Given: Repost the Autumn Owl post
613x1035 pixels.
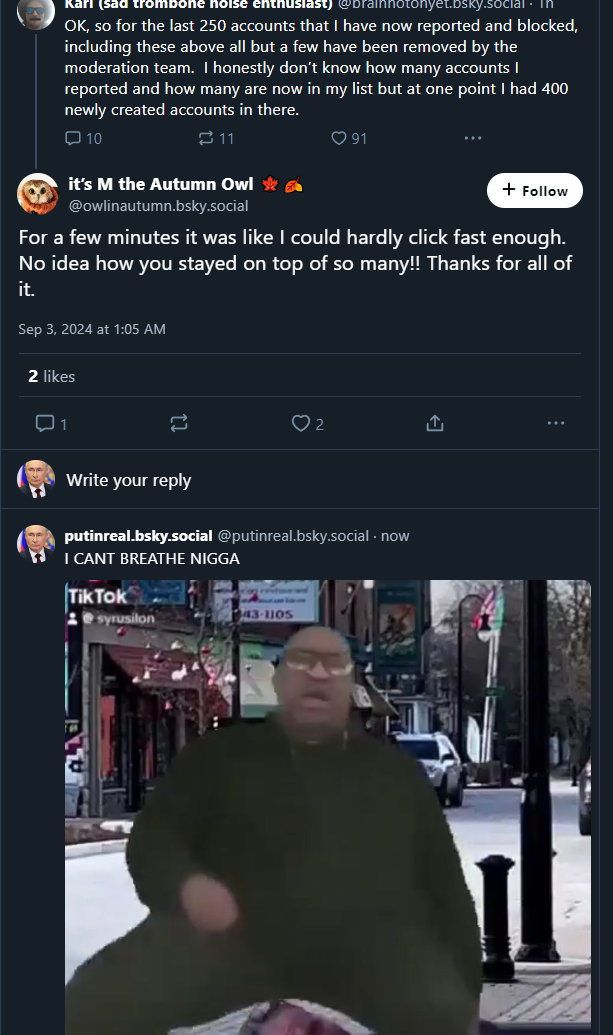Looking at the screenshot, I should pos(179,423).
